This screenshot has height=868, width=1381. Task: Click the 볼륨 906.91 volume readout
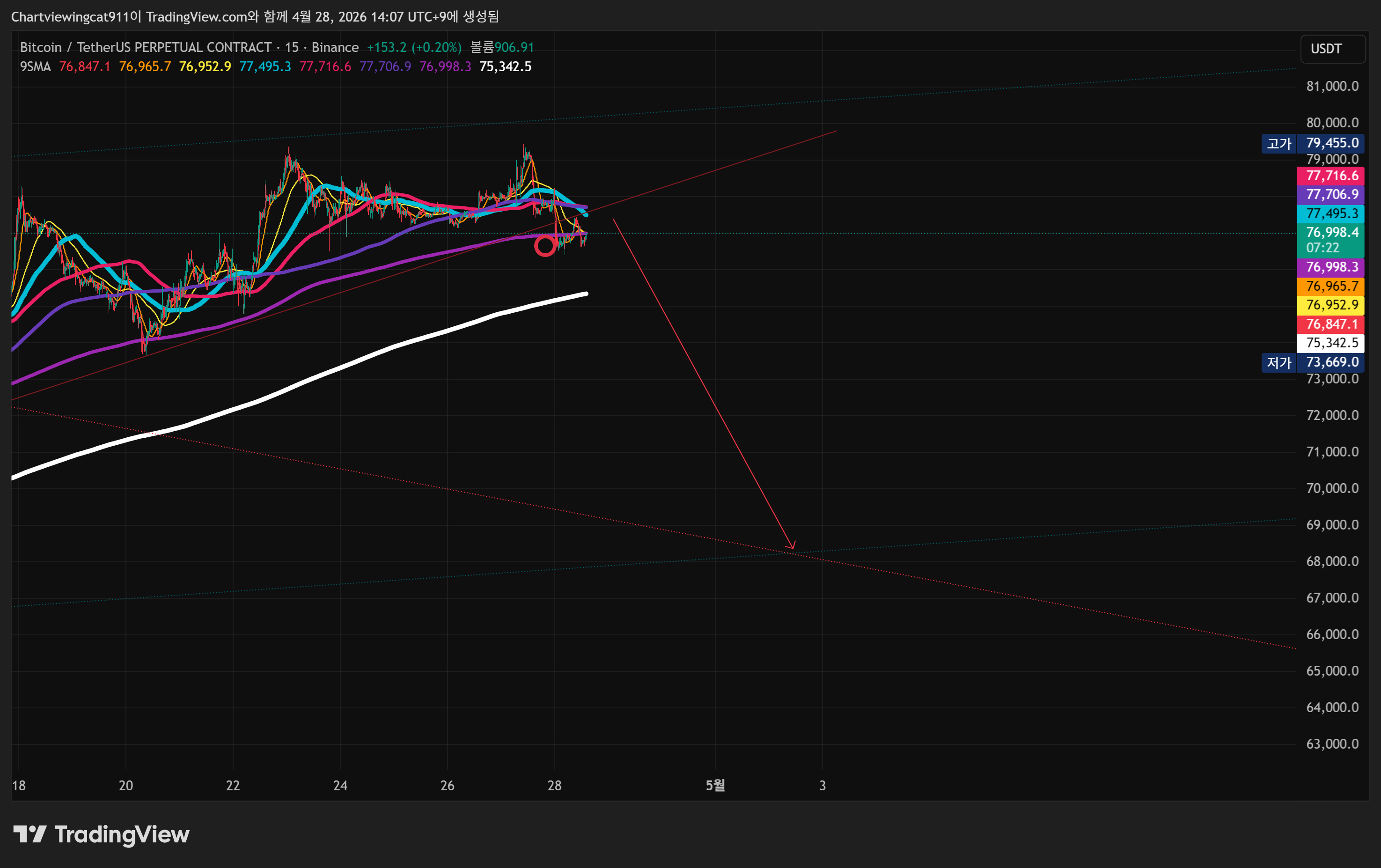(x=502, y=47)
